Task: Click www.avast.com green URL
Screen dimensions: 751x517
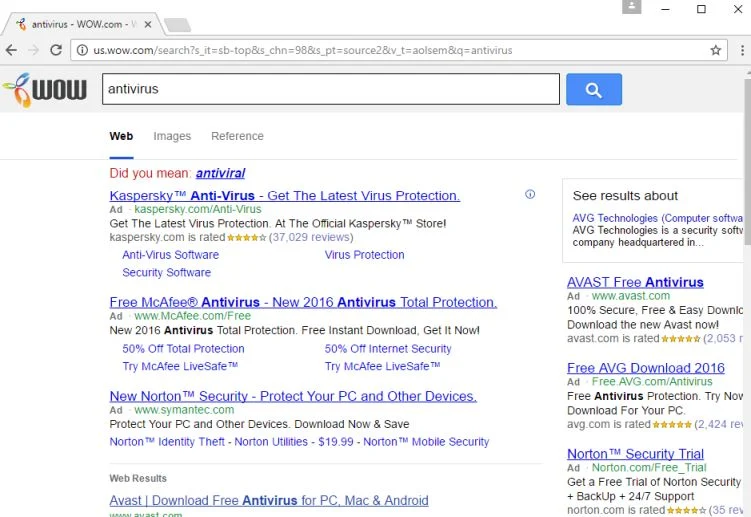Action: coord(631,296)
